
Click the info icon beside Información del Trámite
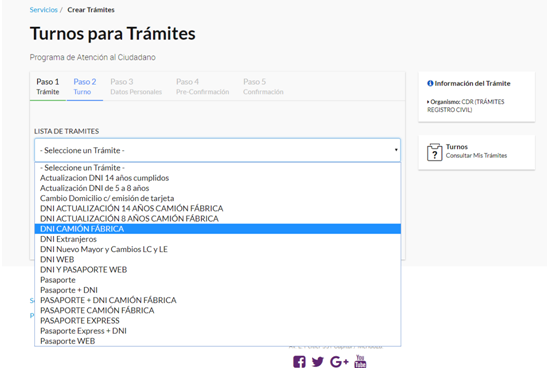[430, 83]
